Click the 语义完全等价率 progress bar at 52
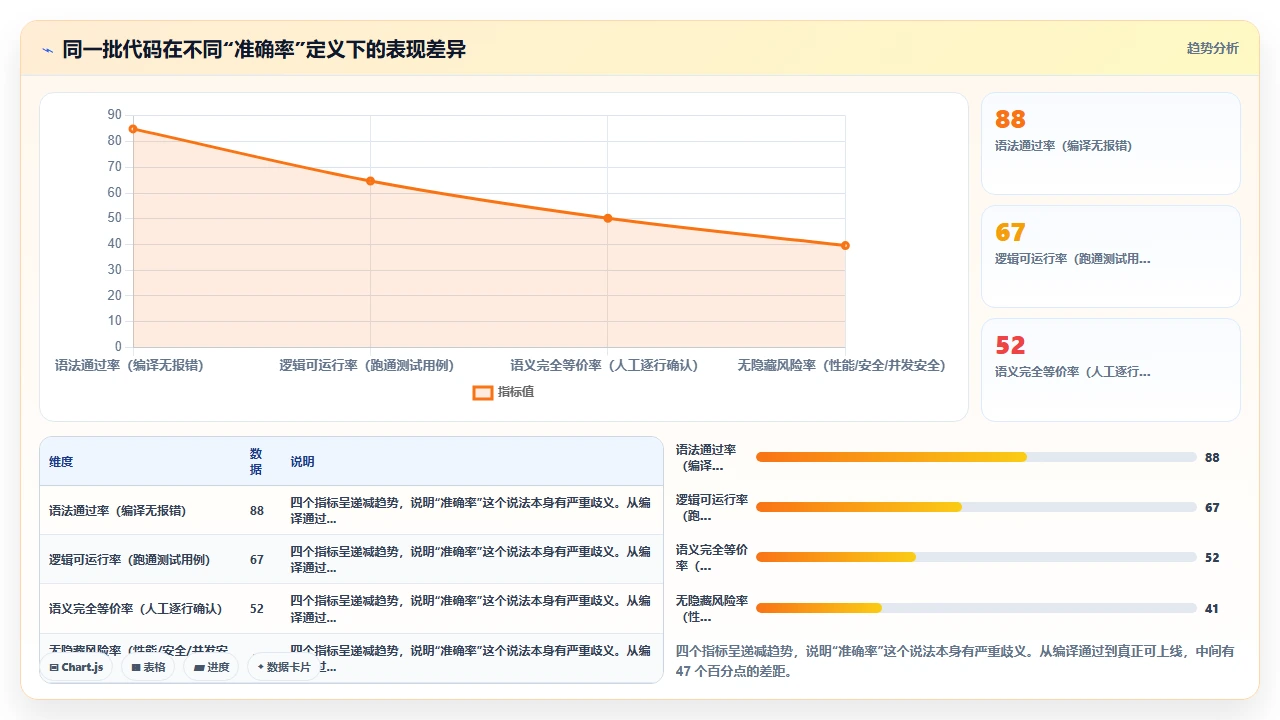1280x720 pixels. point(976,557)
